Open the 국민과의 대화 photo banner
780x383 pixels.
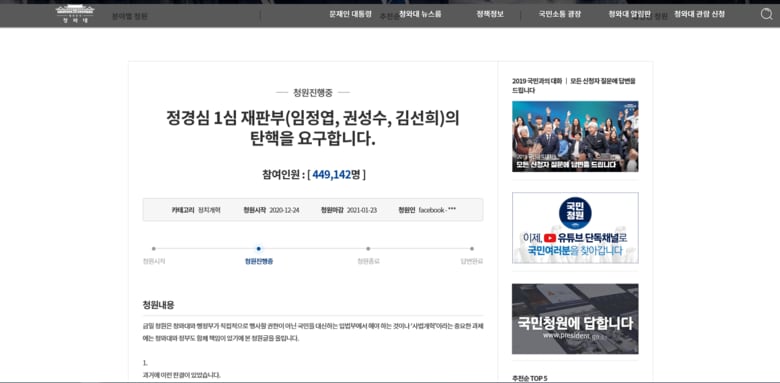coord(575,136)
